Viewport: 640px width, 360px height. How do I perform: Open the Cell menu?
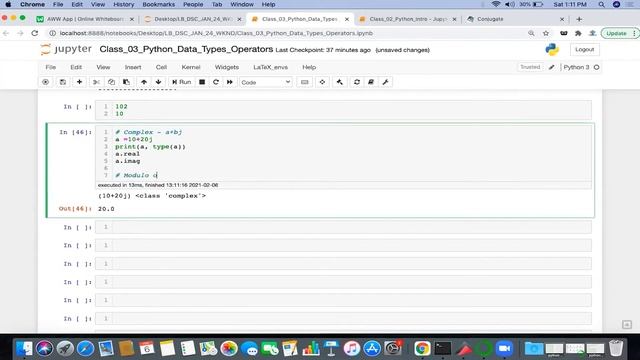click(161, 67)
